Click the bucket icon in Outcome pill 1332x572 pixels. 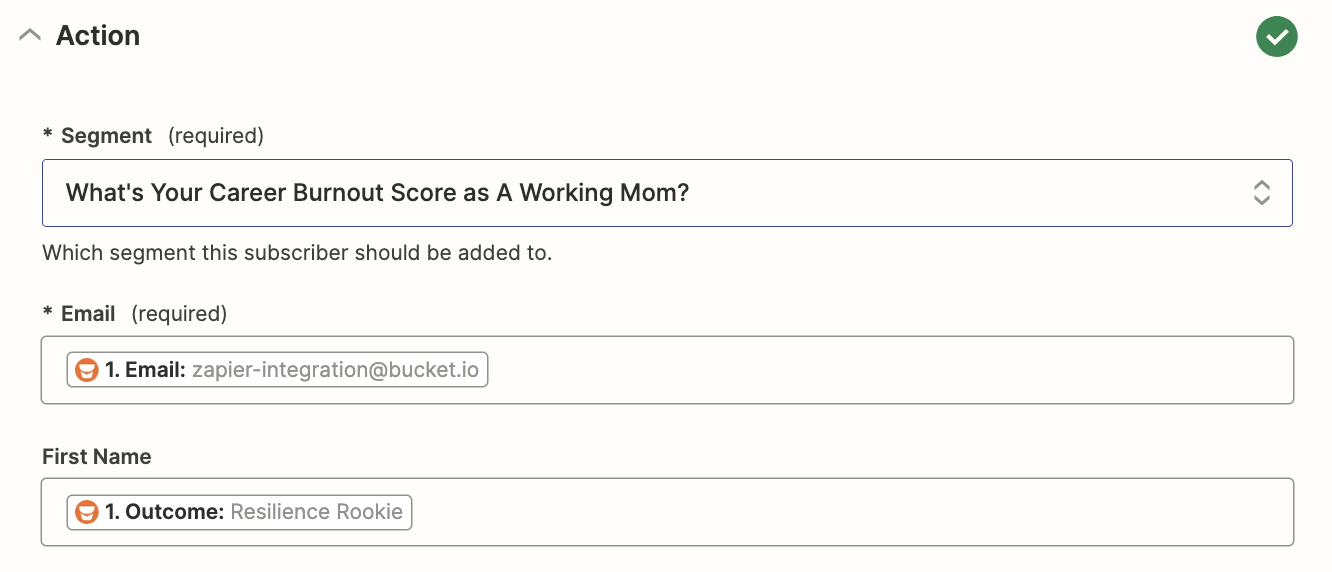(x=87, y=512)
